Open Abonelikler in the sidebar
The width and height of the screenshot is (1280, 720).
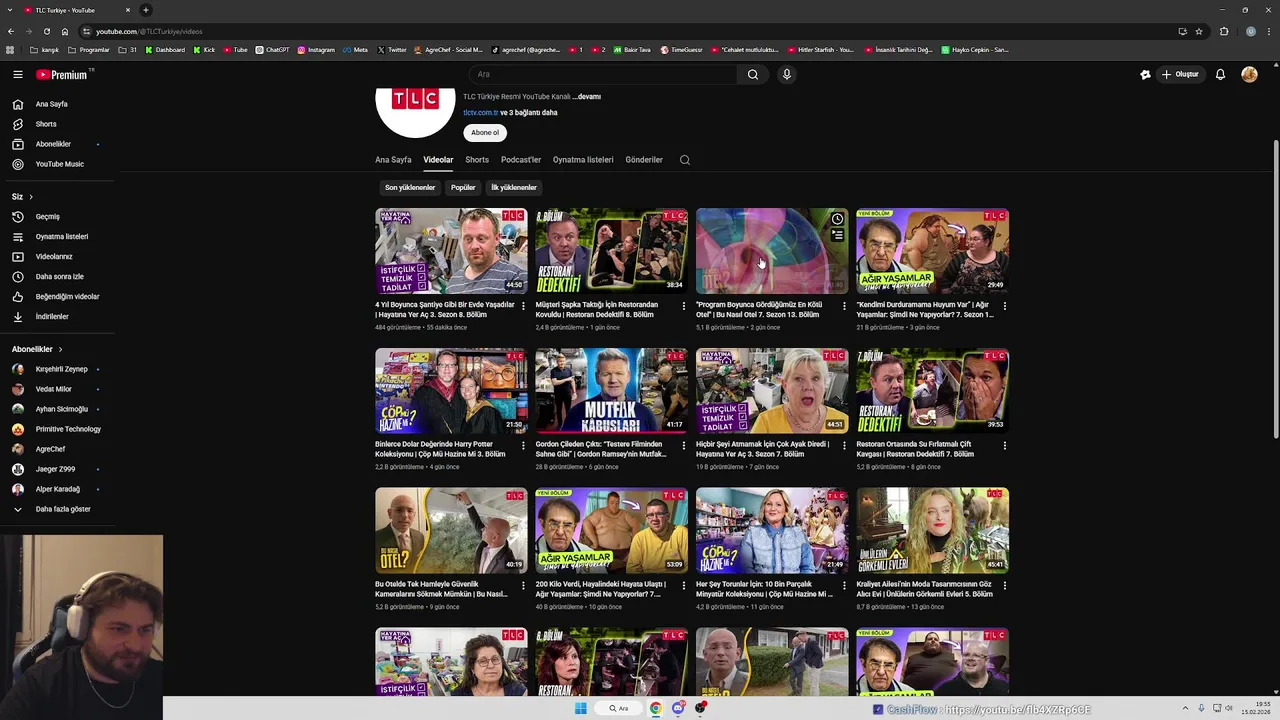coord(53,144)
